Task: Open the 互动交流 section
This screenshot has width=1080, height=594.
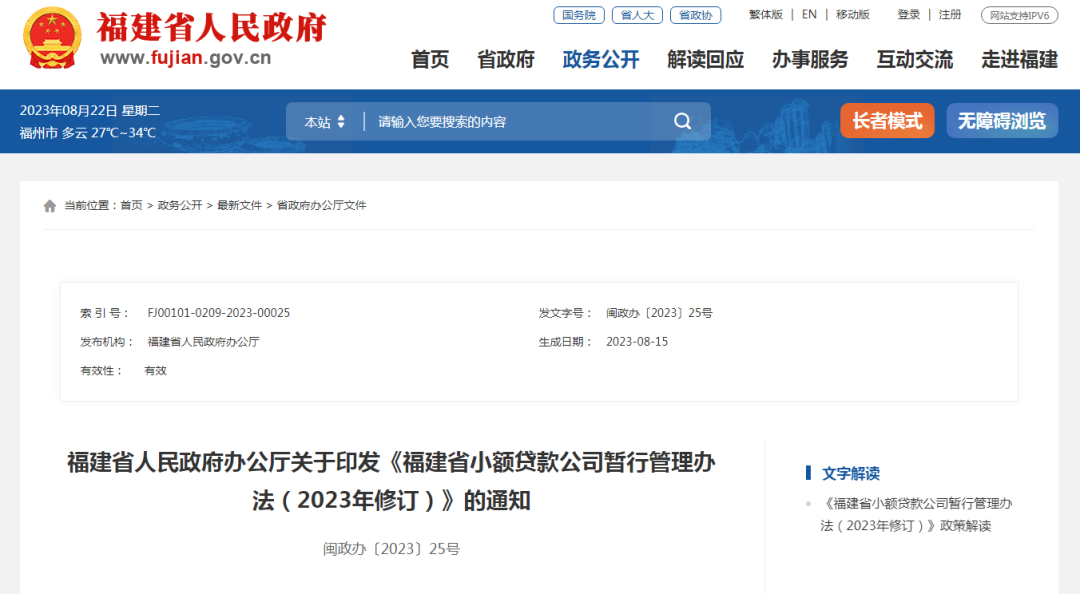Action: (x=913, y=60)
